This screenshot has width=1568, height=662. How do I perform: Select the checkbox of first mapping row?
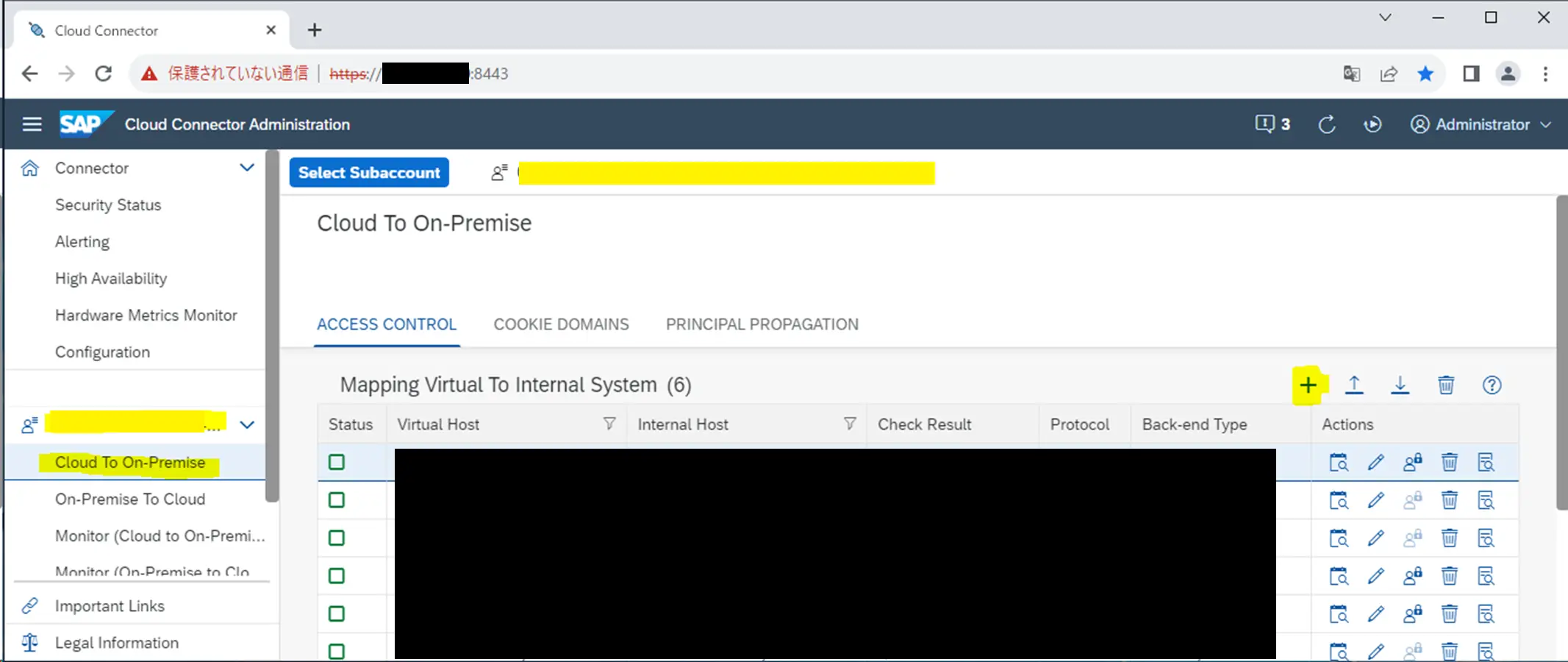point(337,462)
